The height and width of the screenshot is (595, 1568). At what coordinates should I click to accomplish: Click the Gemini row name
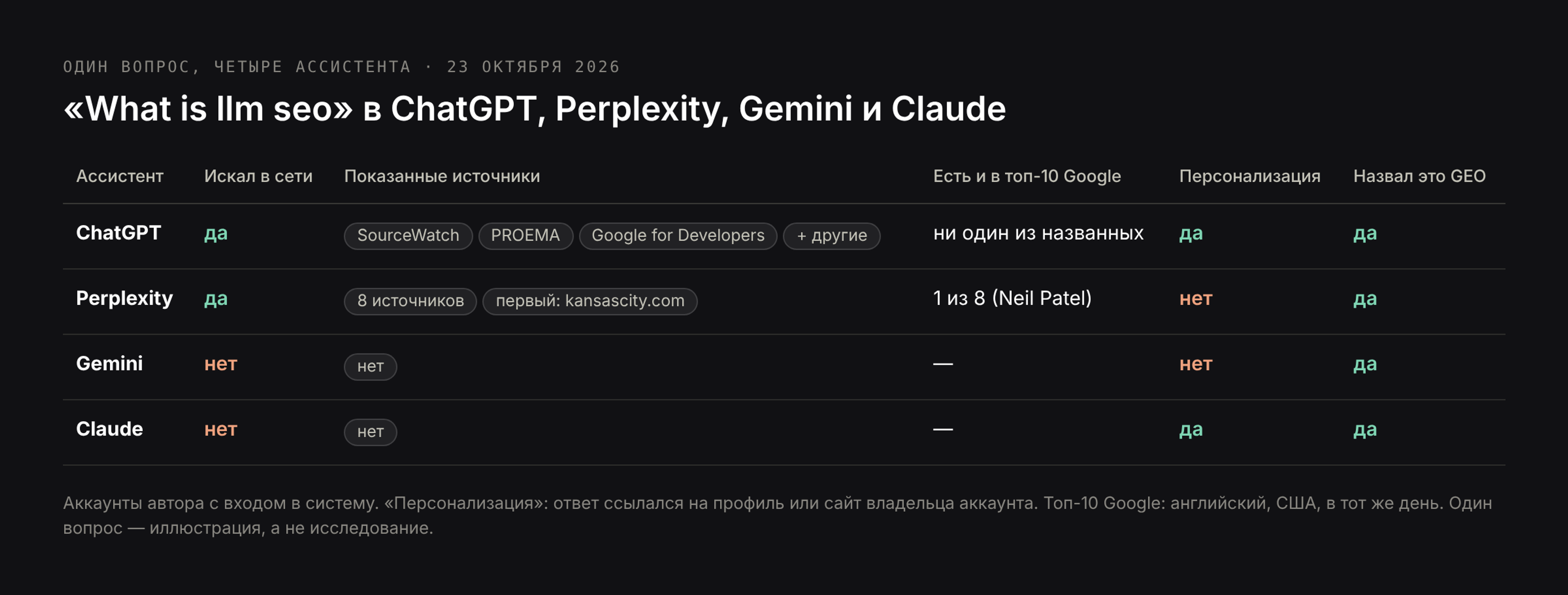click(109, 364)
